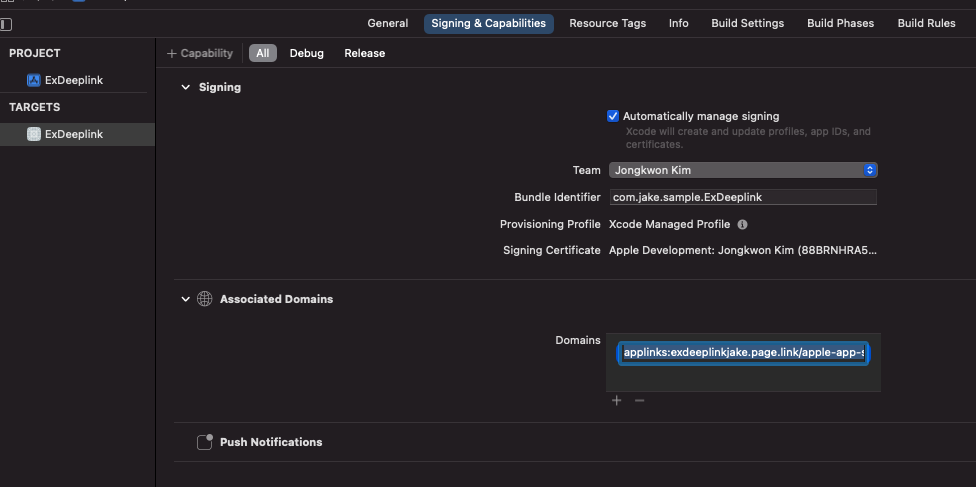Image resolution: width=976 pixels, height=487 pixels.
Task: Switch to the Info tab
Action: [678, 23]
